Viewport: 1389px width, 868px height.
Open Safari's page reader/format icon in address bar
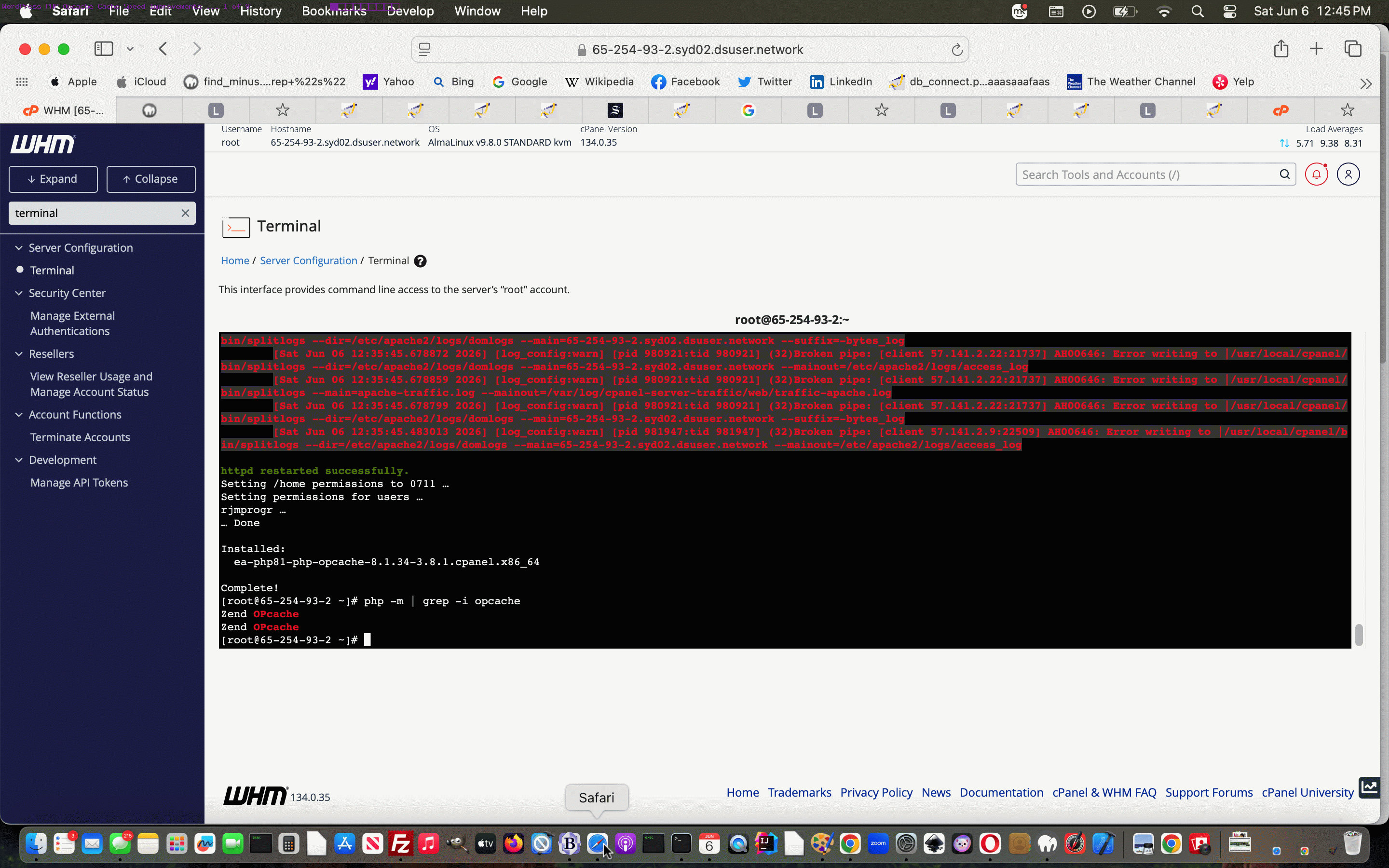pyautogui.click(x=425, y=50)
